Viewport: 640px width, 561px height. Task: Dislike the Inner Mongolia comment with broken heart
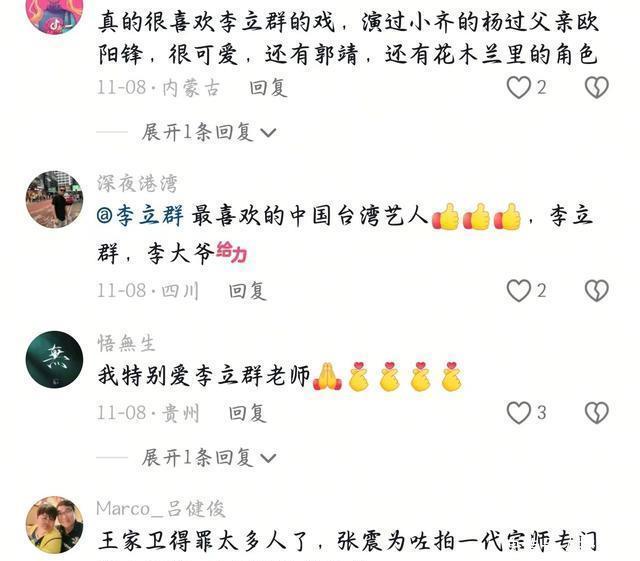point(596,87)
